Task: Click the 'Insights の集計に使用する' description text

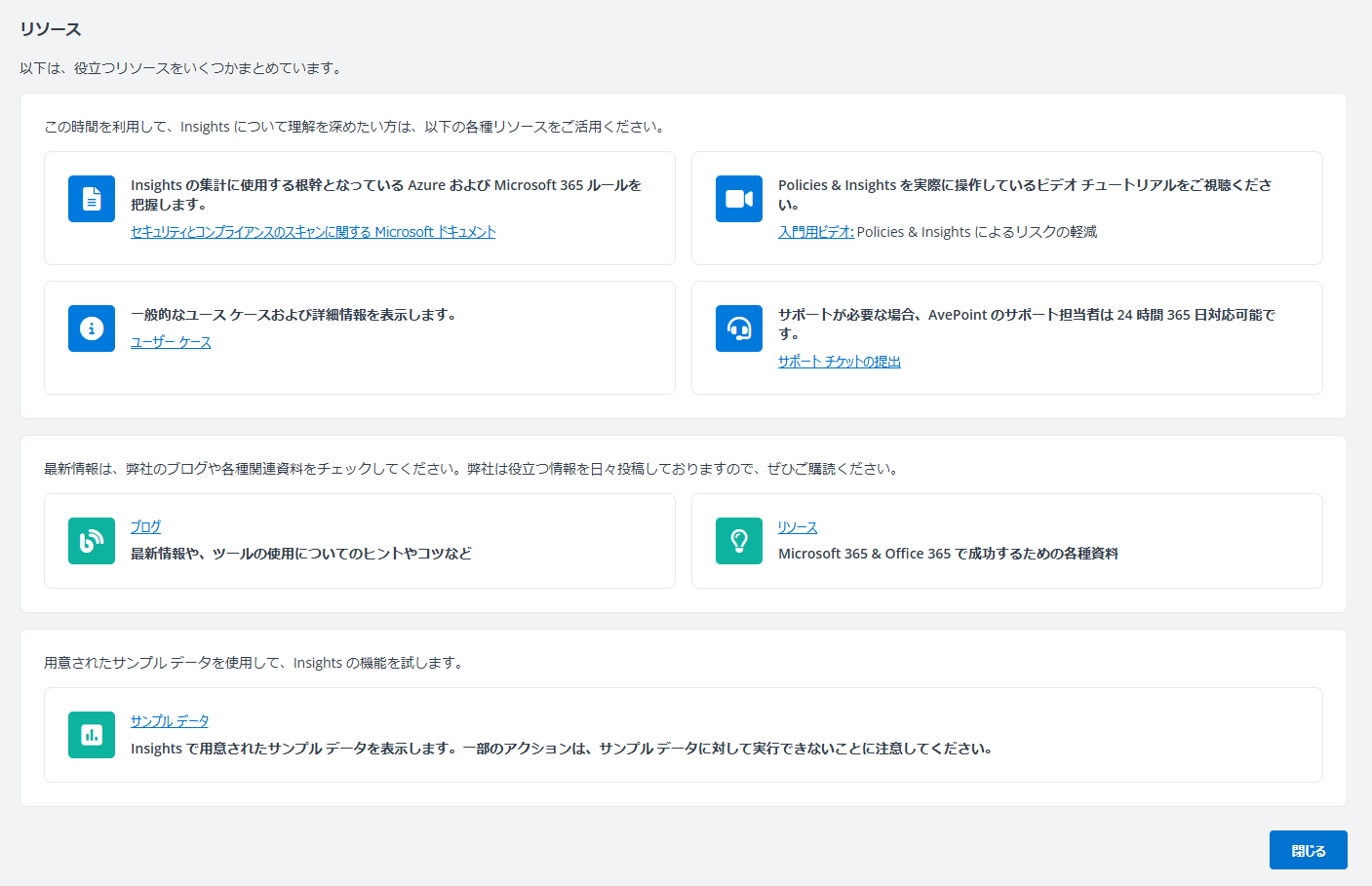Action: coord(386,195)
